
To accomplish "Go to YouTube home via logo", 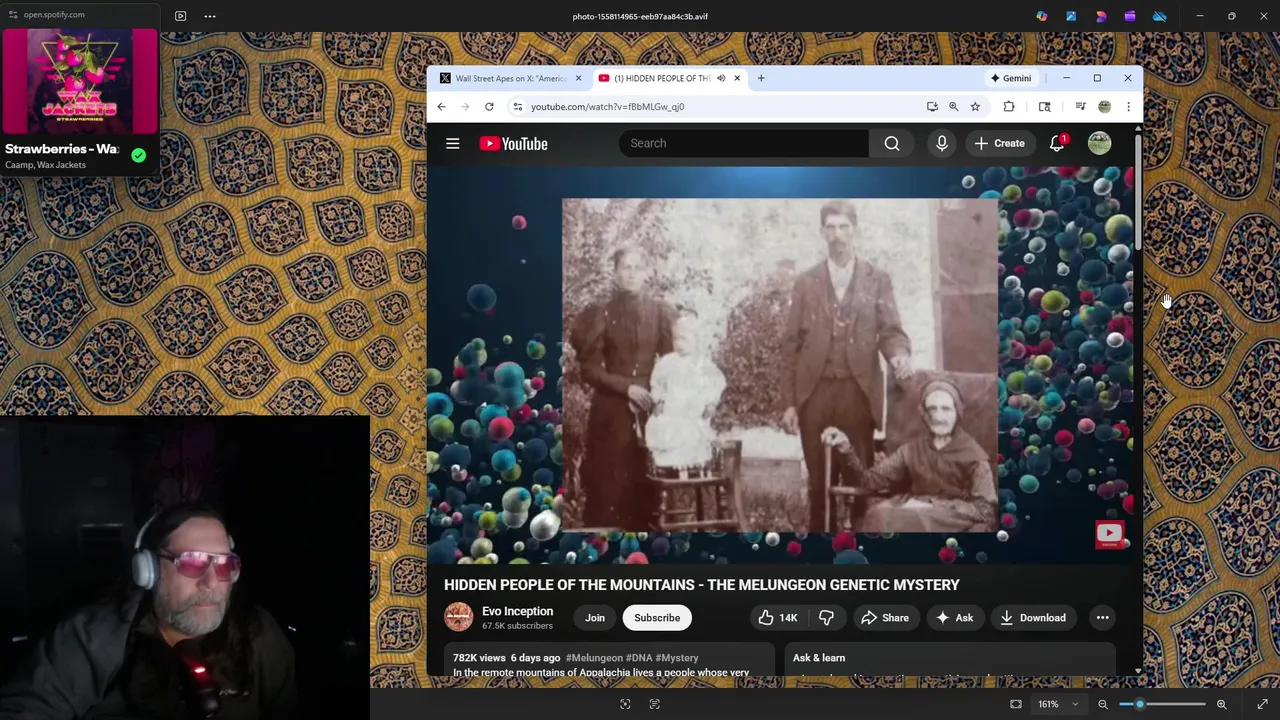I will pos(513,144).
